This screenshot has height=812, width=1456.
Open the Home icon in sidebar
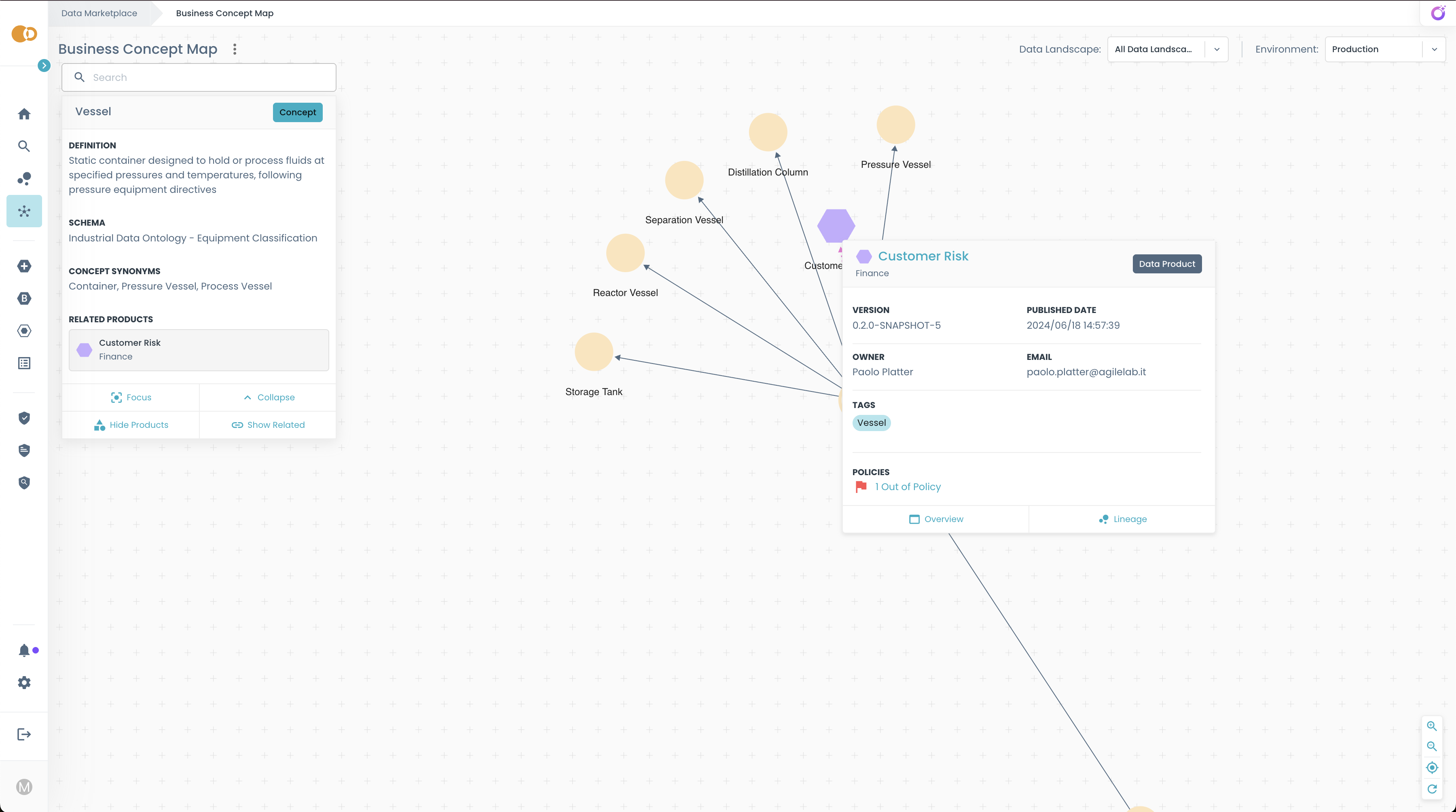[x=24, y=114]
